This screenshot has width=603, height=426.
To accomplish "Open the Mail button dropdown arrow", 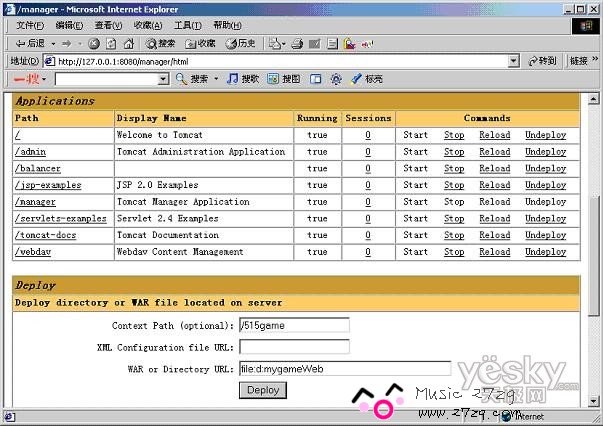I will 284,44.
